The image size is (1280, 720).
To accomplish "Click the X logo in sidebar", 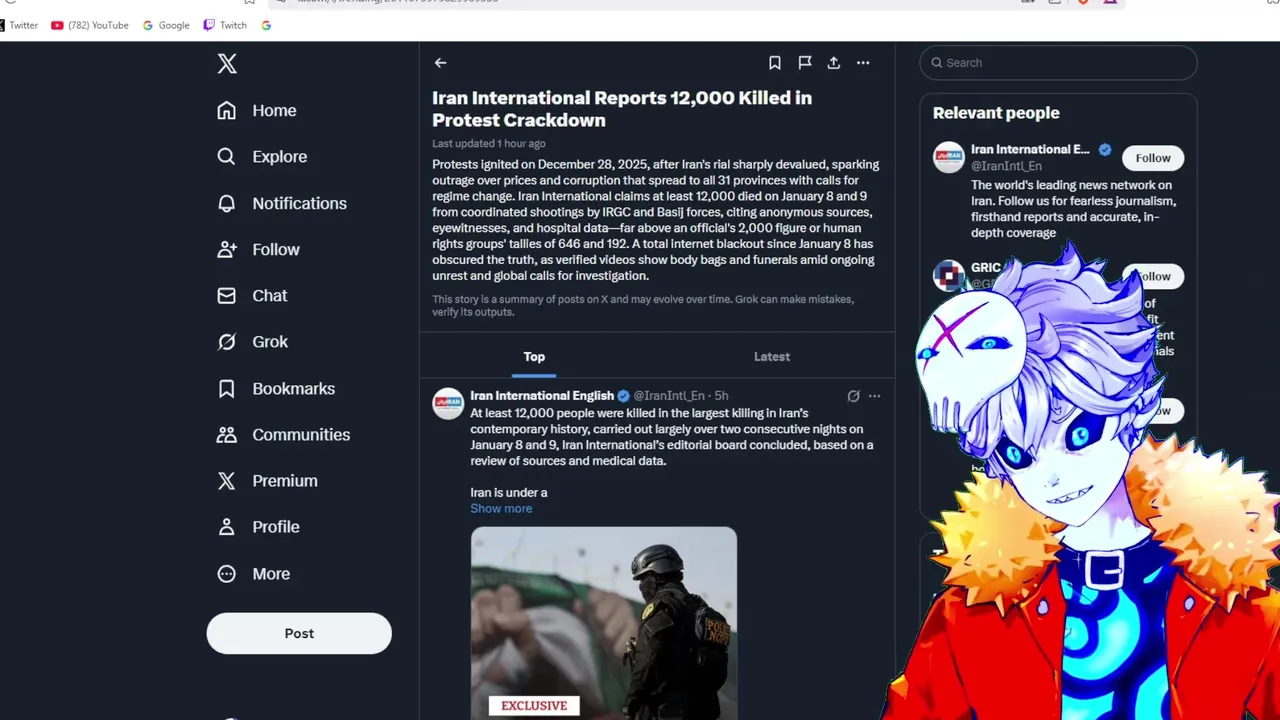I will coord(227,64).
